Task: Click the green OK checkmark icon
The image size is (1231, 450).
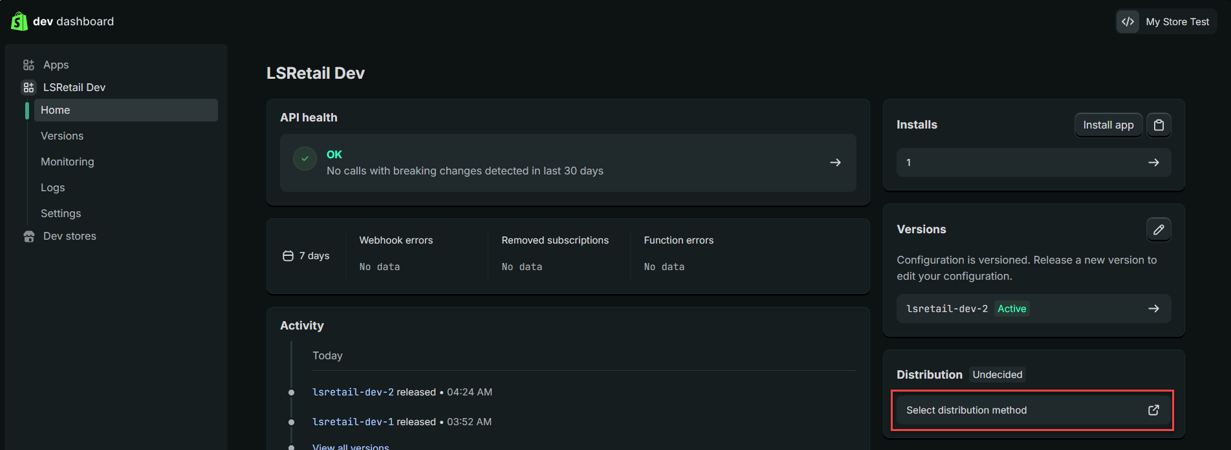Action: point(305,158)
